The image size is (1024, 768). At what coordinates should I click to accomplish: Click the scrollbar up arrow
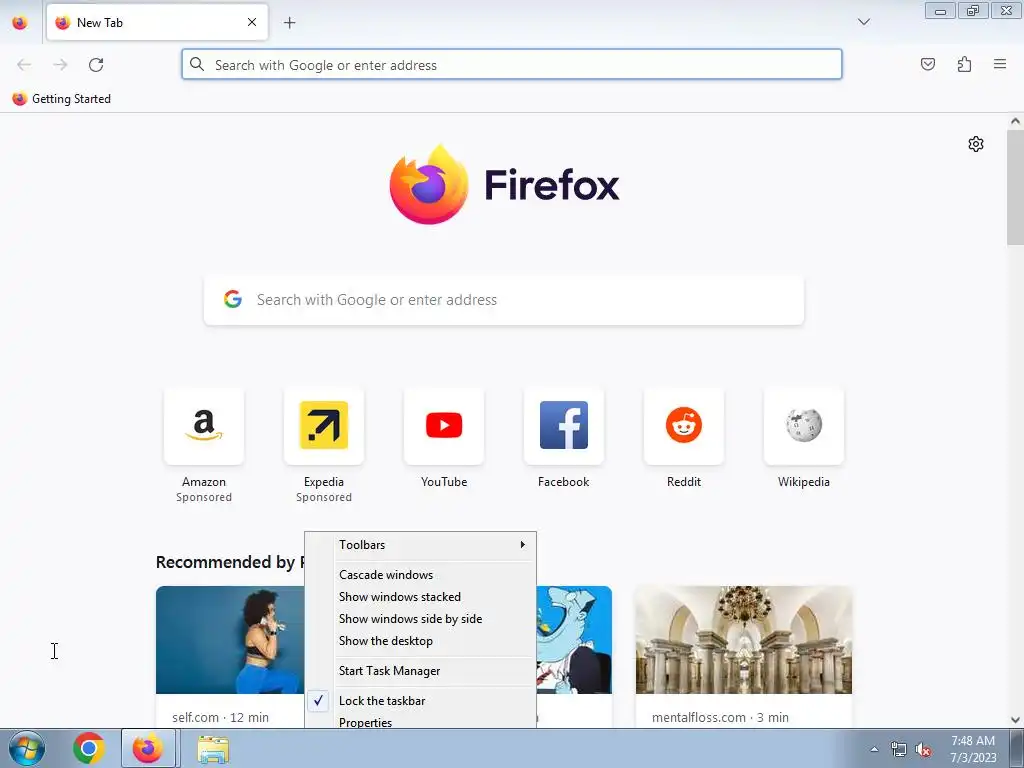(x=1015, y=121)
